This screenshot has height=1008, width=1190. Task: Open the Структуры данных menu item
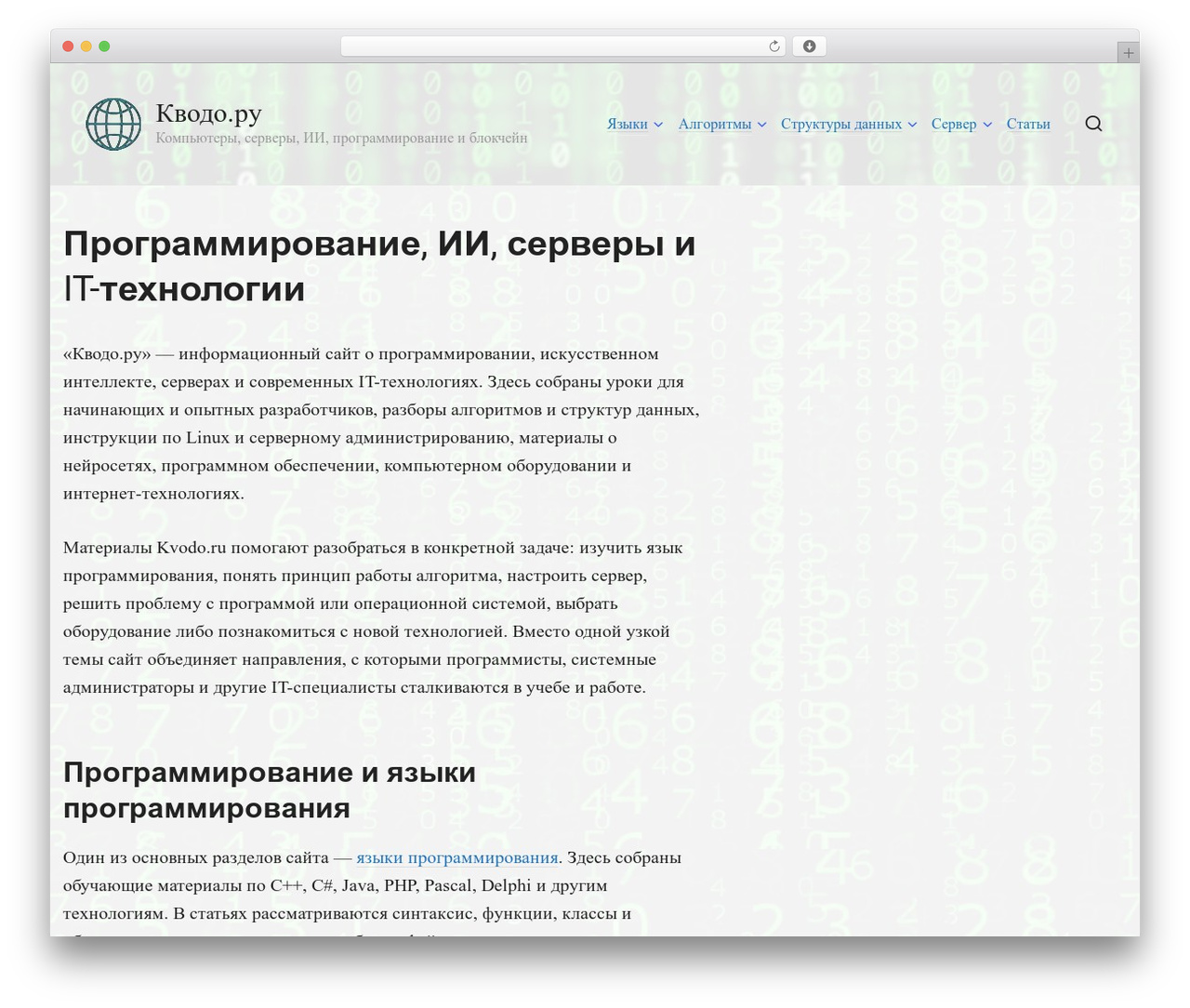tap(841, 124)
